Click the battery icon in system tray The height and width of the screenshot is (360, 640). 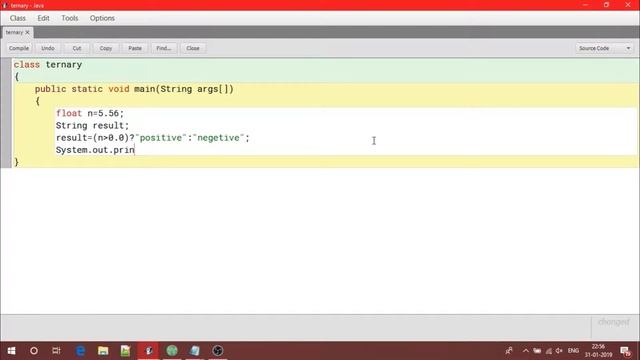[x=537, y=351]
